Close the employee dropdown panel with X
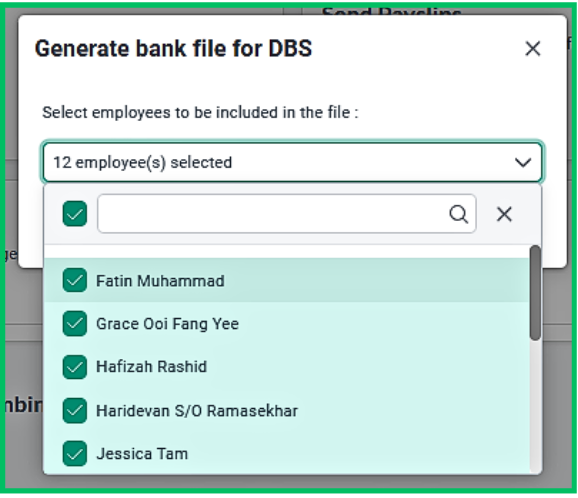The image size is (578, 498). coord(504,214)
